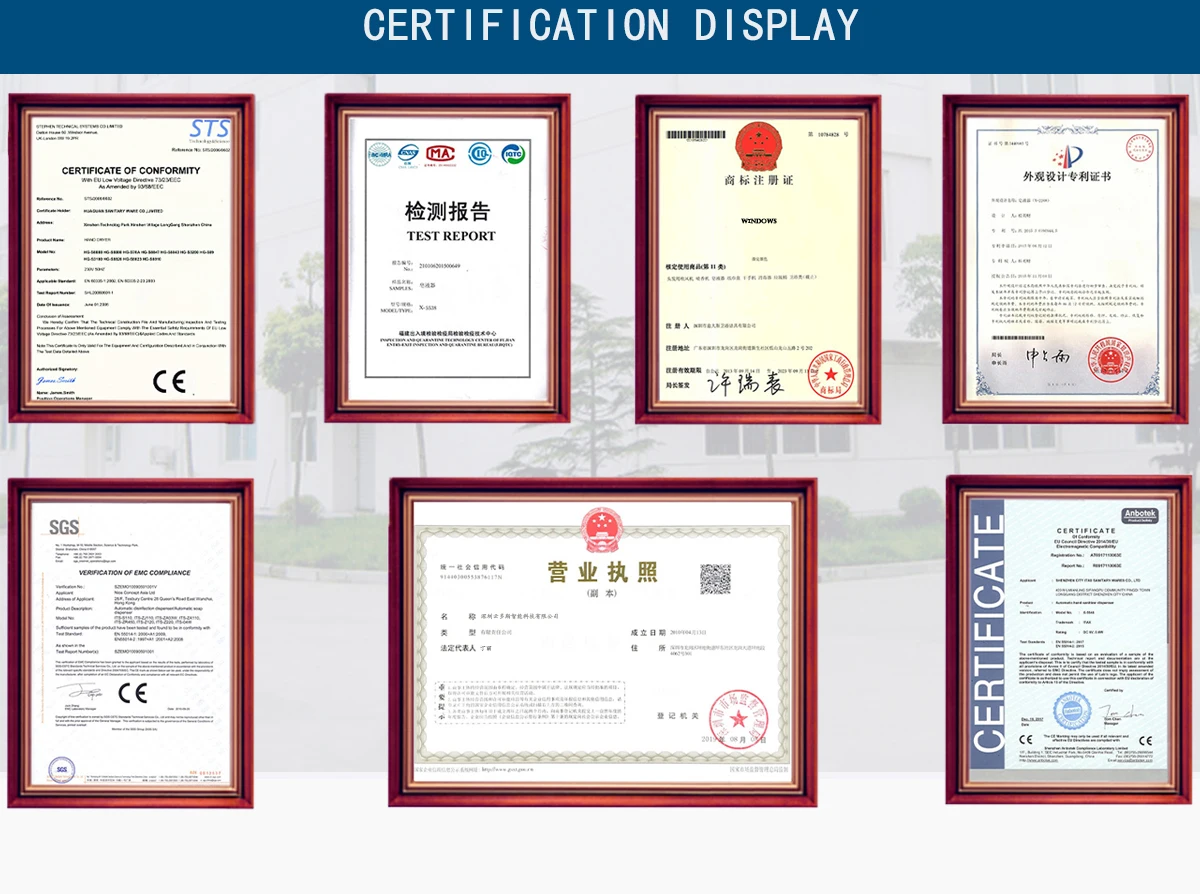
Task: Click the national emblem on the trademark certificate
Action: (x=758, y=147)
